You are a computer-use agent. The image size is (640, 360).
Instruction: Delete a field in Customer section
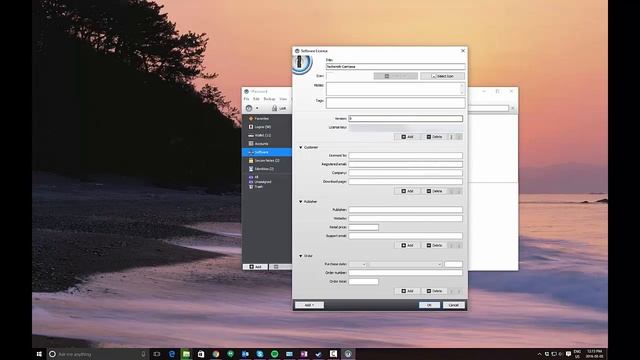coord(434,191)
